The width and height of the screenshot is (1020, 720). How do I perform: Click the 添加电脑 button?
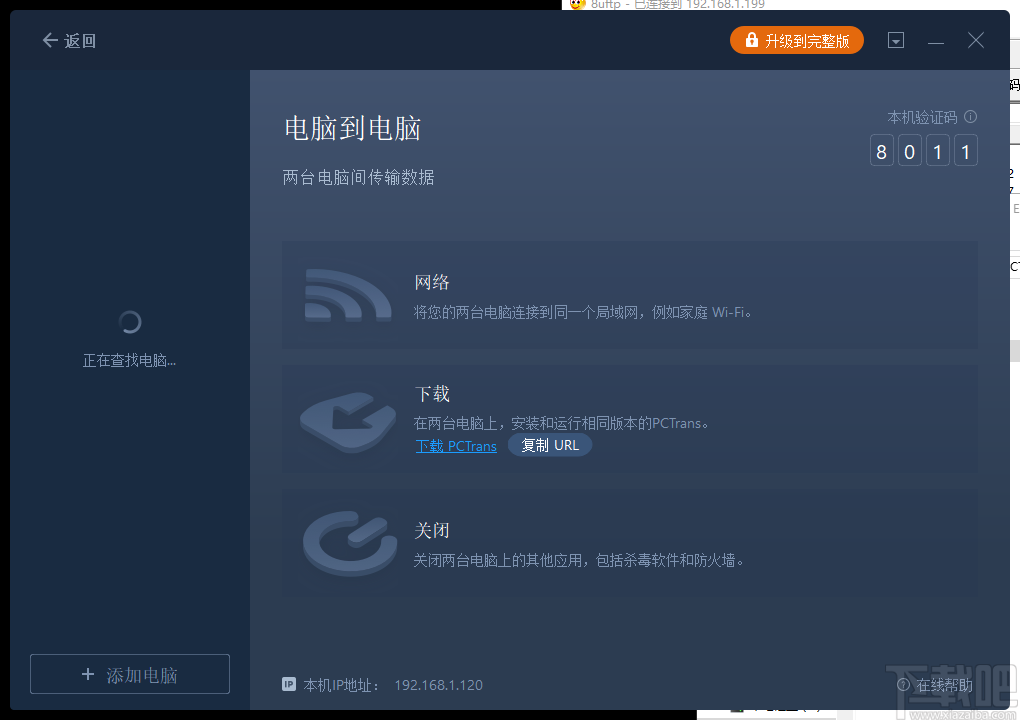coord(129,674)
